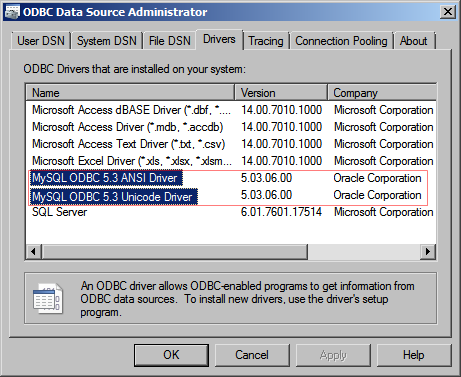The width and height of the screenshot is (461, 377).
Task: Click Microsoft Corporation in Text Driver row
Action: click(384, 144)
